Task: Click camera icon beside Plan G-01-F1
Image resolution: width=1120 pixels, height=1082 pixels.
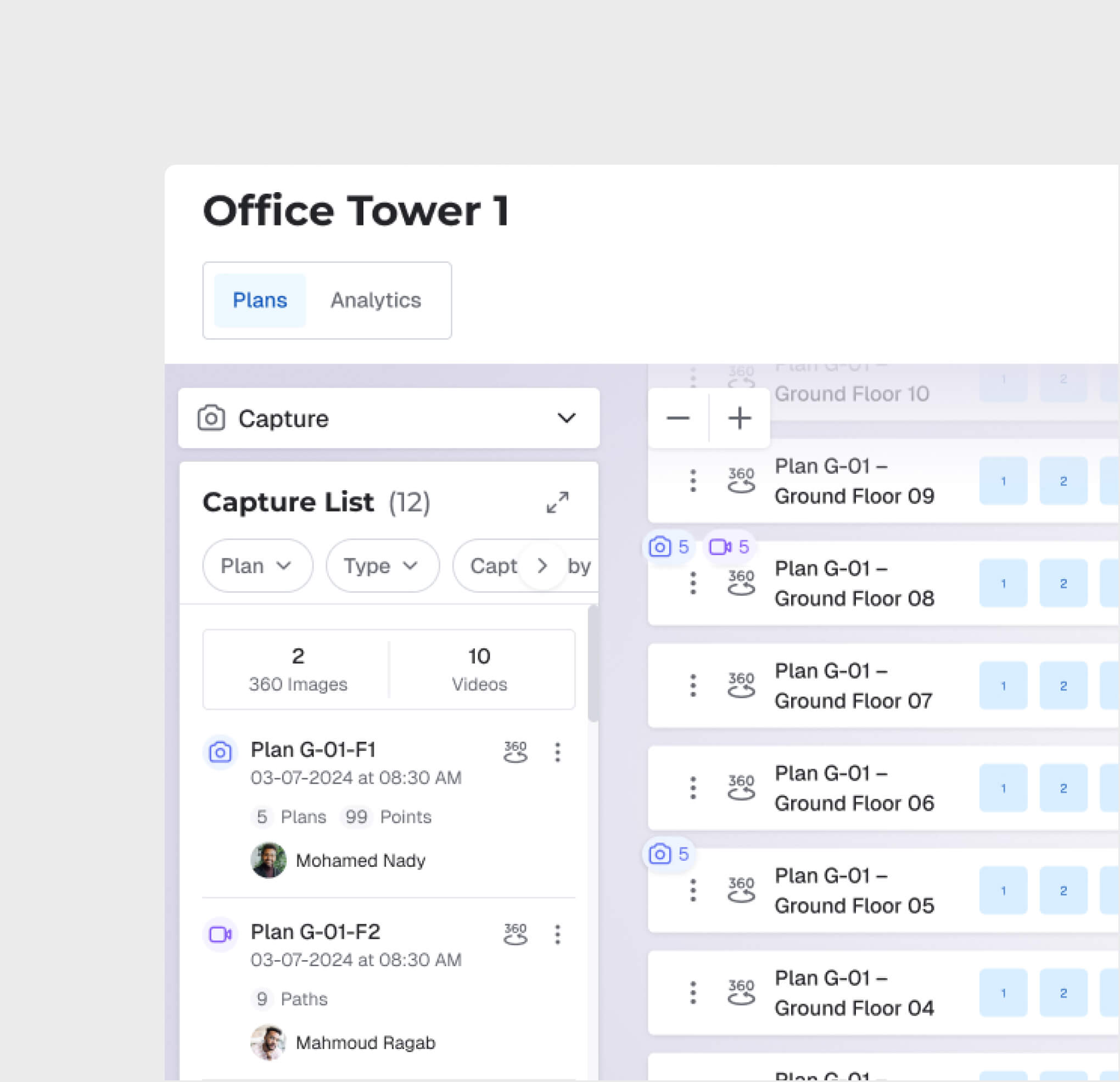Action: click(220, 753)
